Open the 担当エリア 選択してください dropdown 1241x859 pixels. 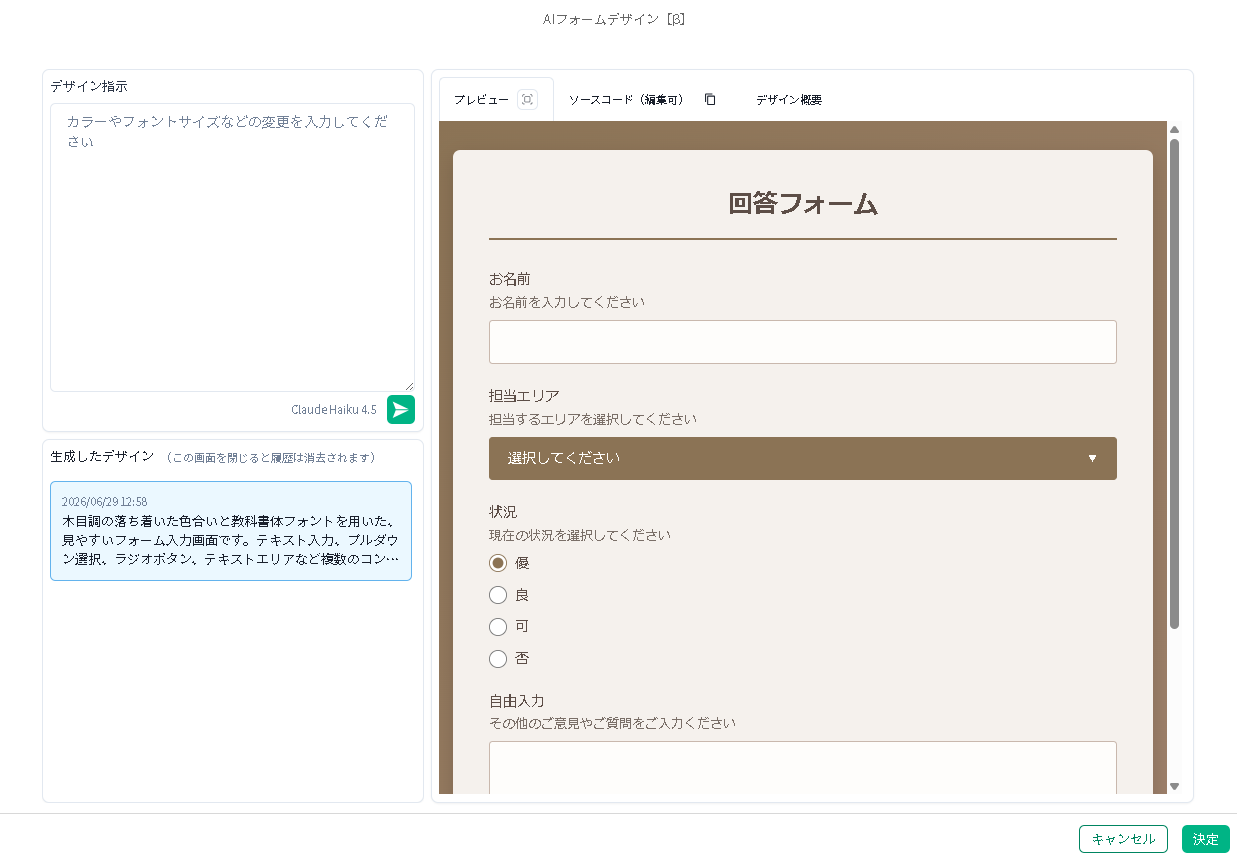[802, 458]
